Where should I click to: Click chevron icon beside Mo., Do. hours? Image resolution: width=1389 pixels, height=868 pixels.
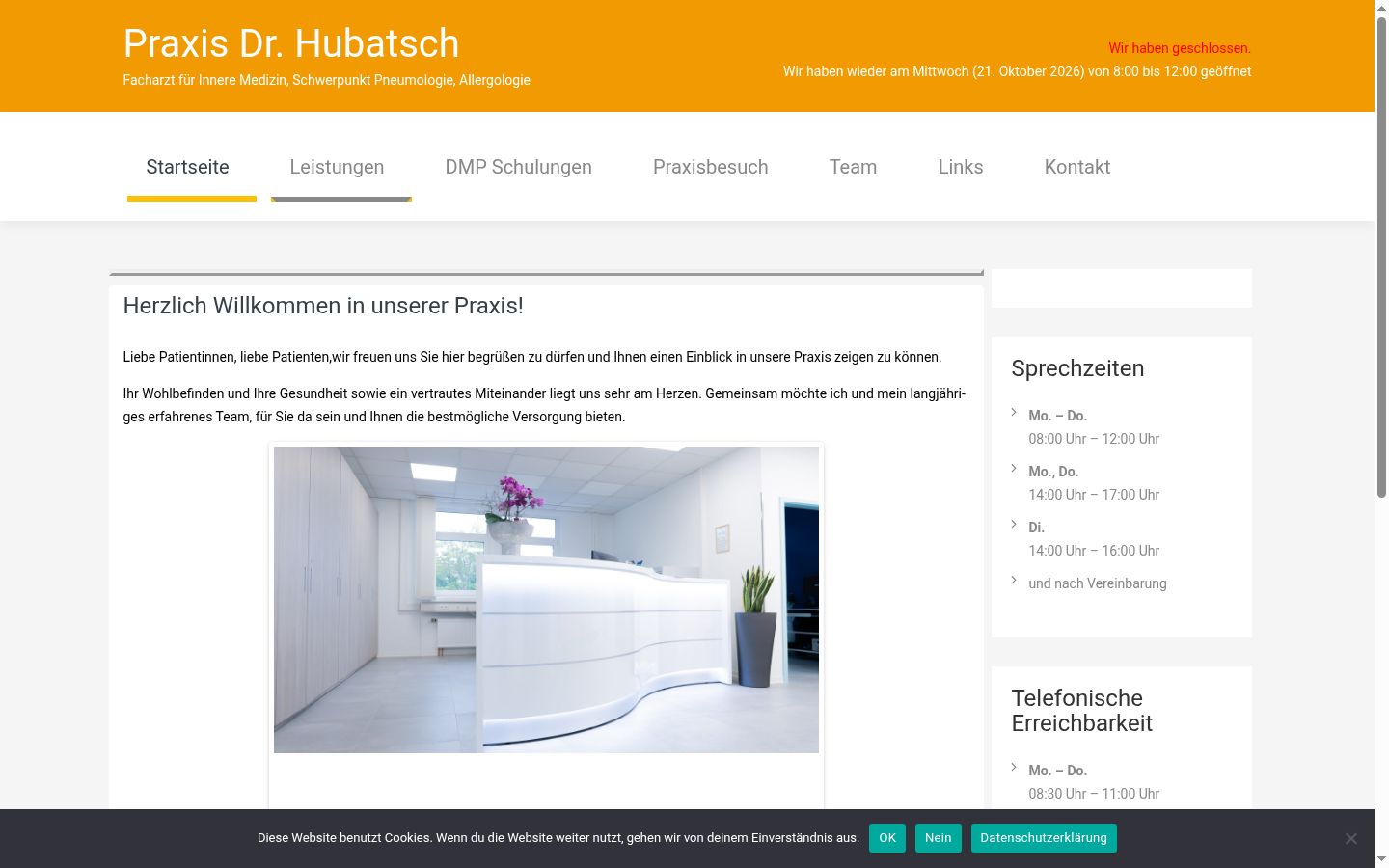coord(1014,468)
